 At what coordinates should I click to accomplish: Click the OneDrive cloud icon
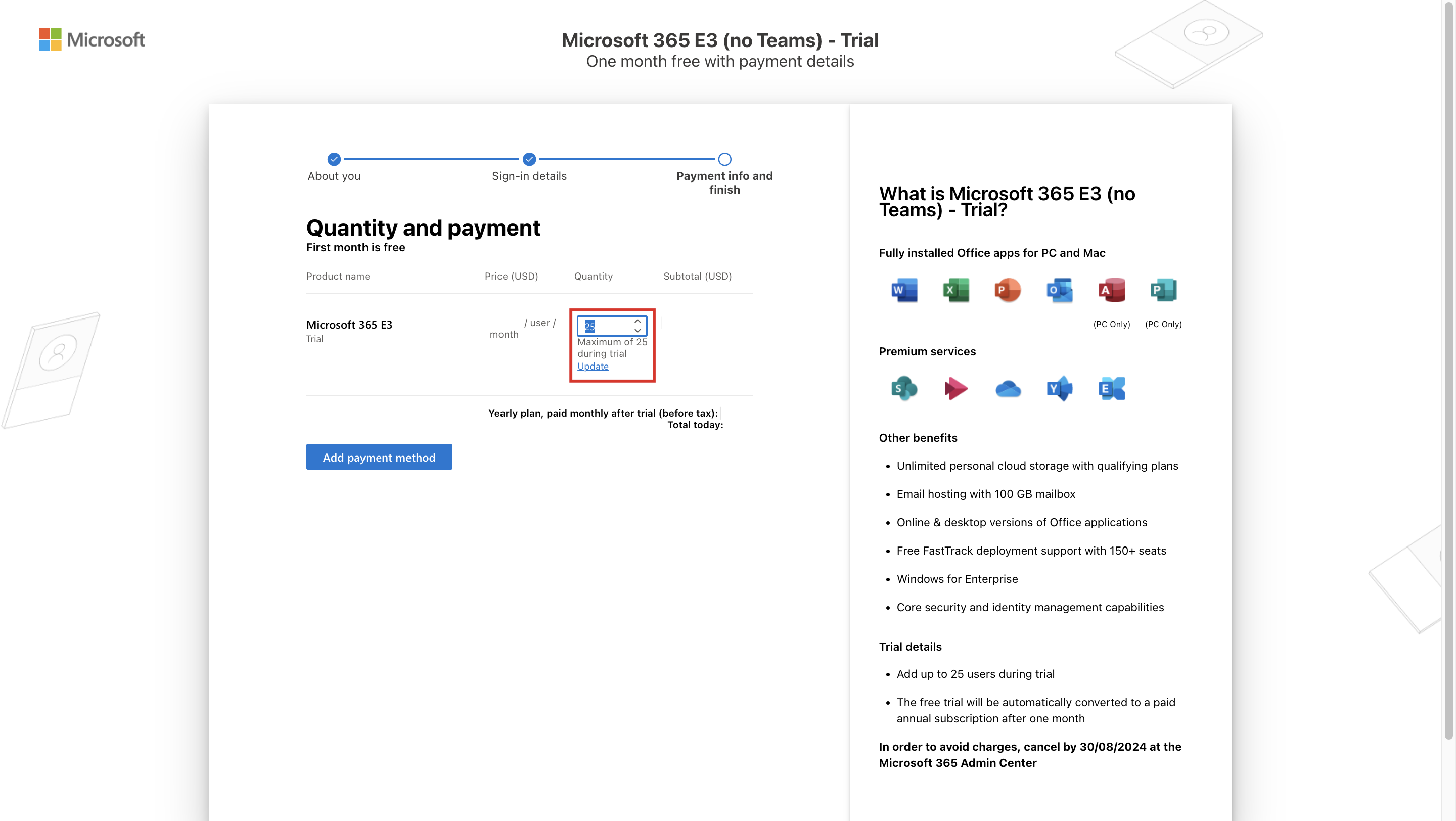tap(1008, 389)
